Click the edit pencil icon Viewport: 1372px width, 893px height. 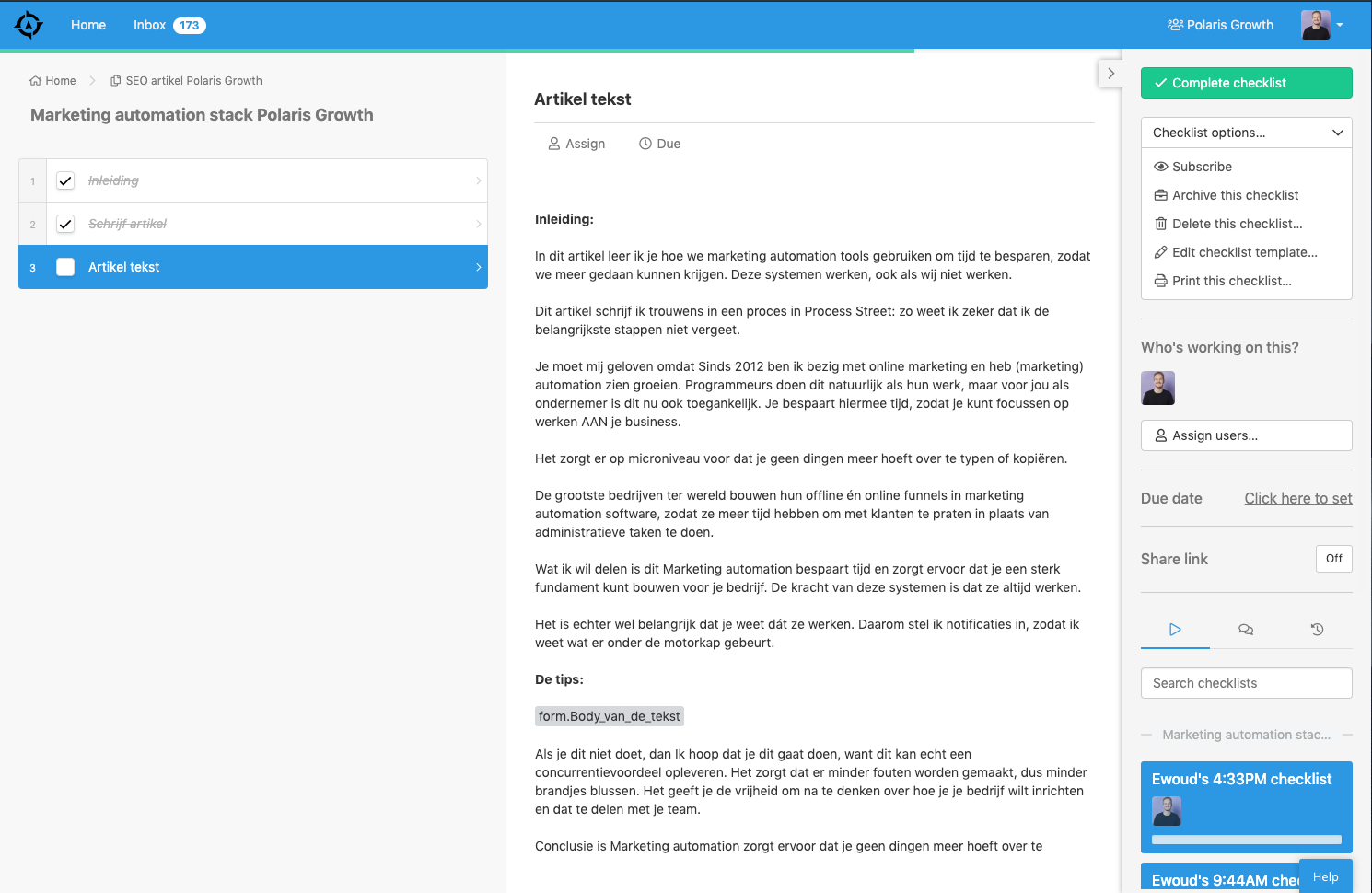point(1161,252)
